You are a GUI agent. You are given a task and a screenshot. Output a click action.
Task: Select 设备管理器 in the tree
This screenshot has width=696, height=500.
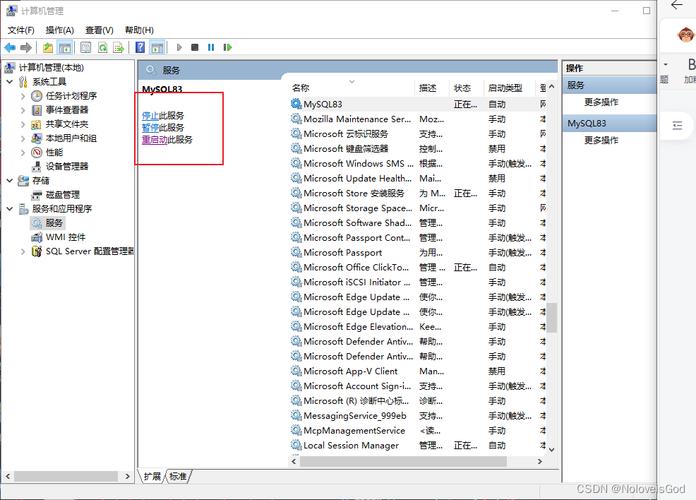(x=67, y=166)
